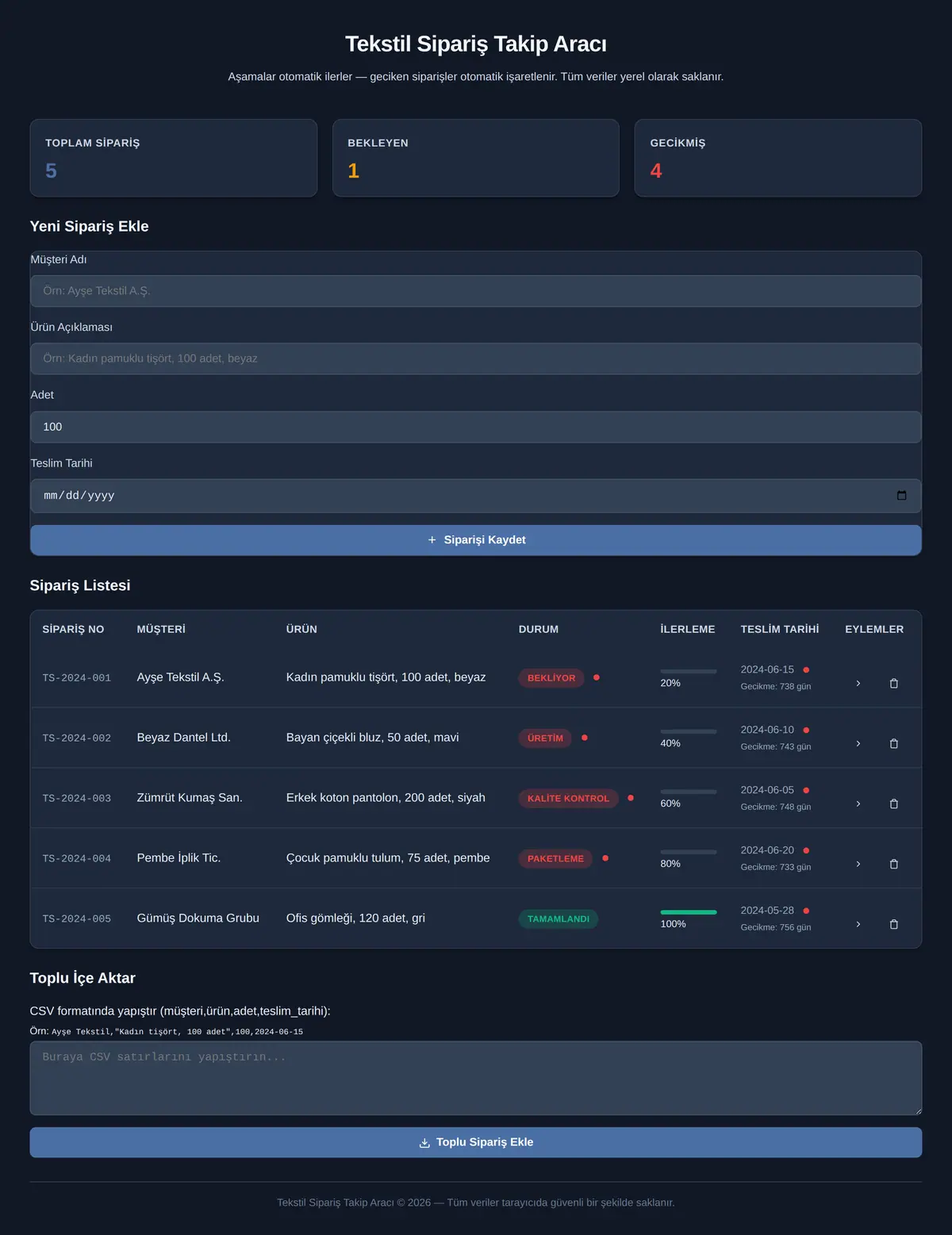This screenshot has width=952, height=1235.
Task: Delete order TS-2024-003 with trash icon
Action: pyautogui.click(x=894, y=804)
